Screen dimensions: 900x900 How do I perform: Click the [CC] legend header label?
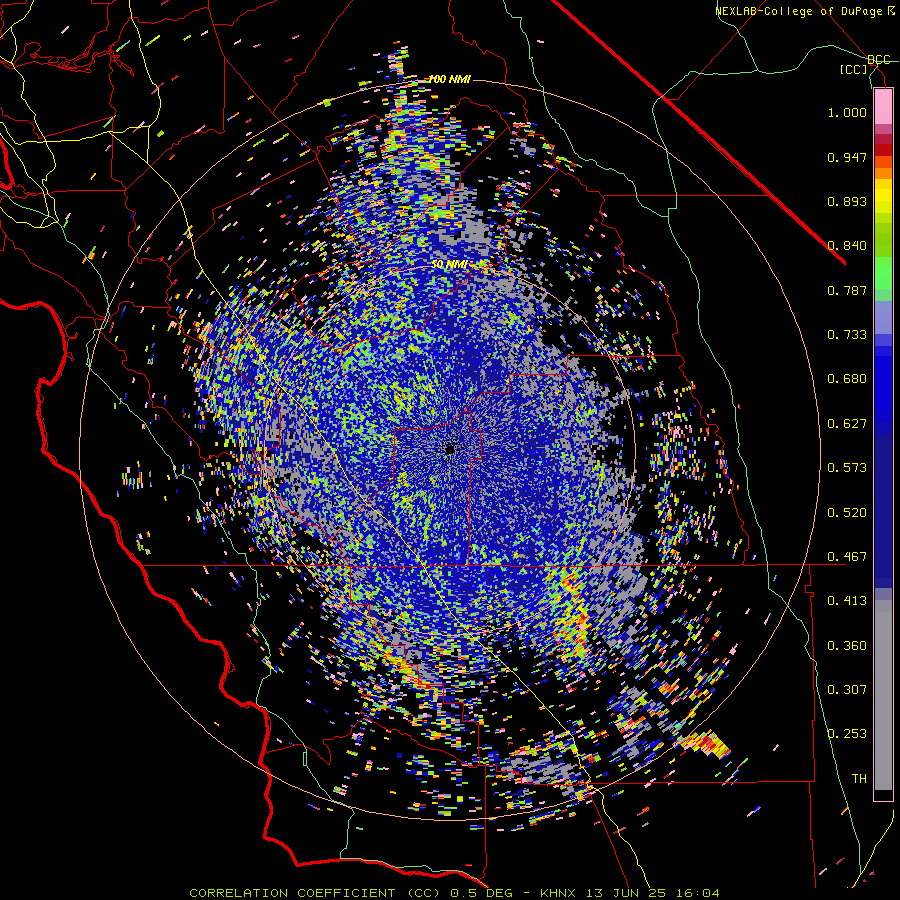[854, 69]
